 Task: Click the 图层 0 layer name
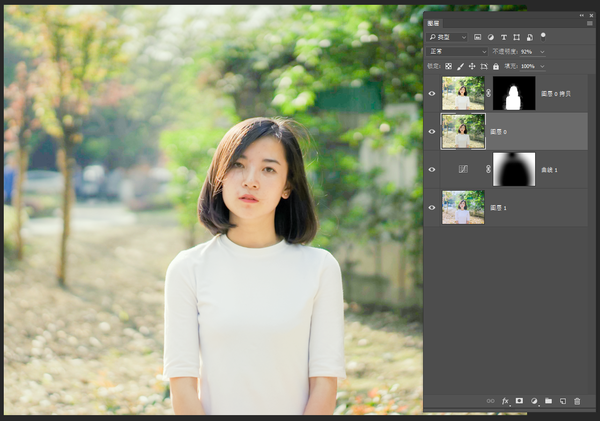(498, 132)
